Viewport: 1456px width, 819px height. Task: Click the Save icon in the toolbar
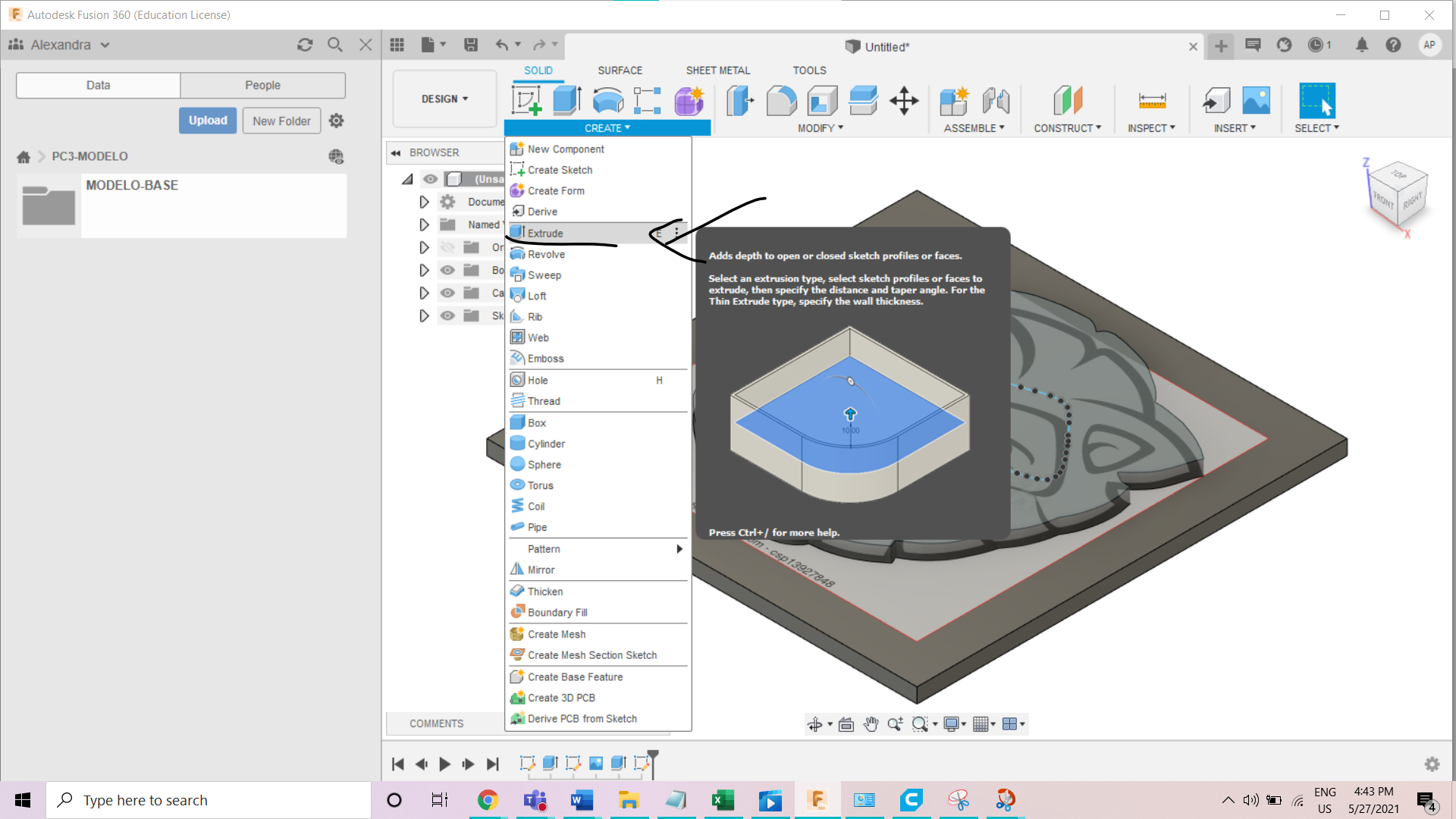tap(471, 45)
